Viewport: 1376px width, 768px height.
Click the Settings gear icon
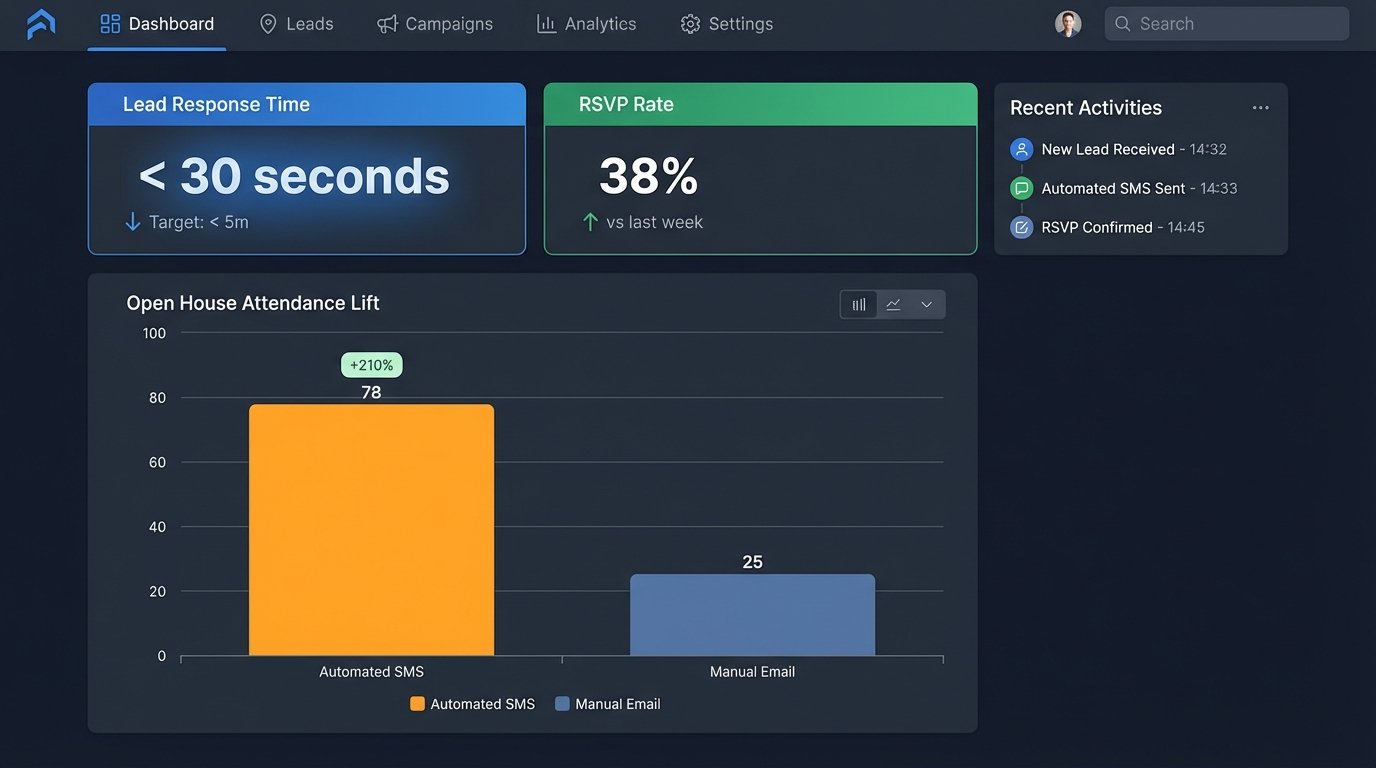coord(690,23)
